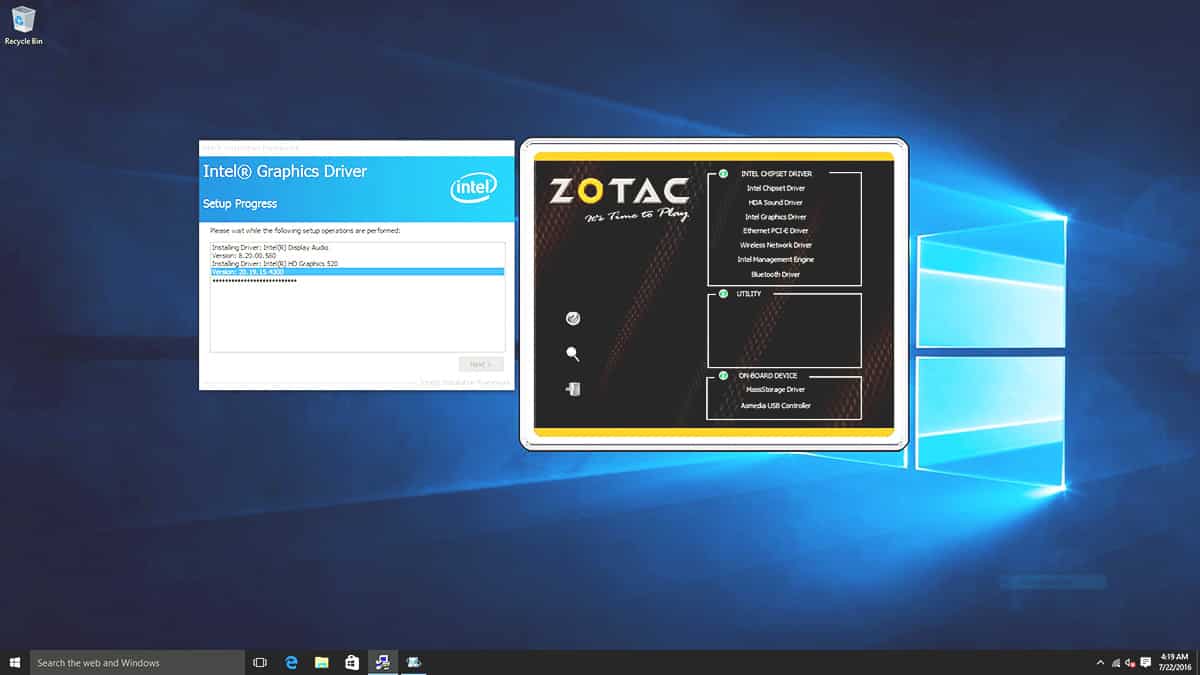Viewport: 1200px width, 675px height.
Task: Install the HDA Sound Driver
Action: tap(775, 202)
